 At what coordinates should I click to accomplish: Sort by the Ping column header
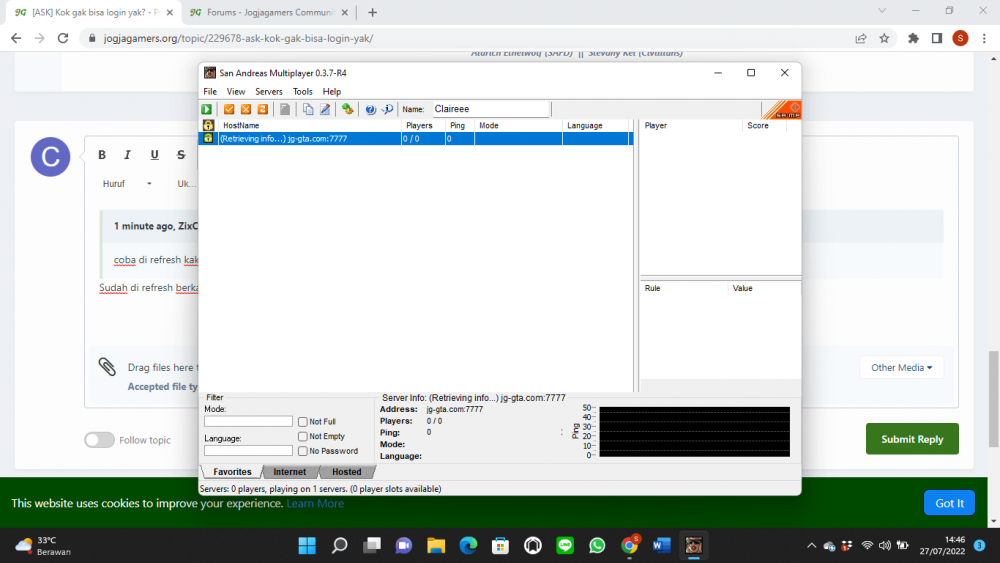tap(459, 126)
